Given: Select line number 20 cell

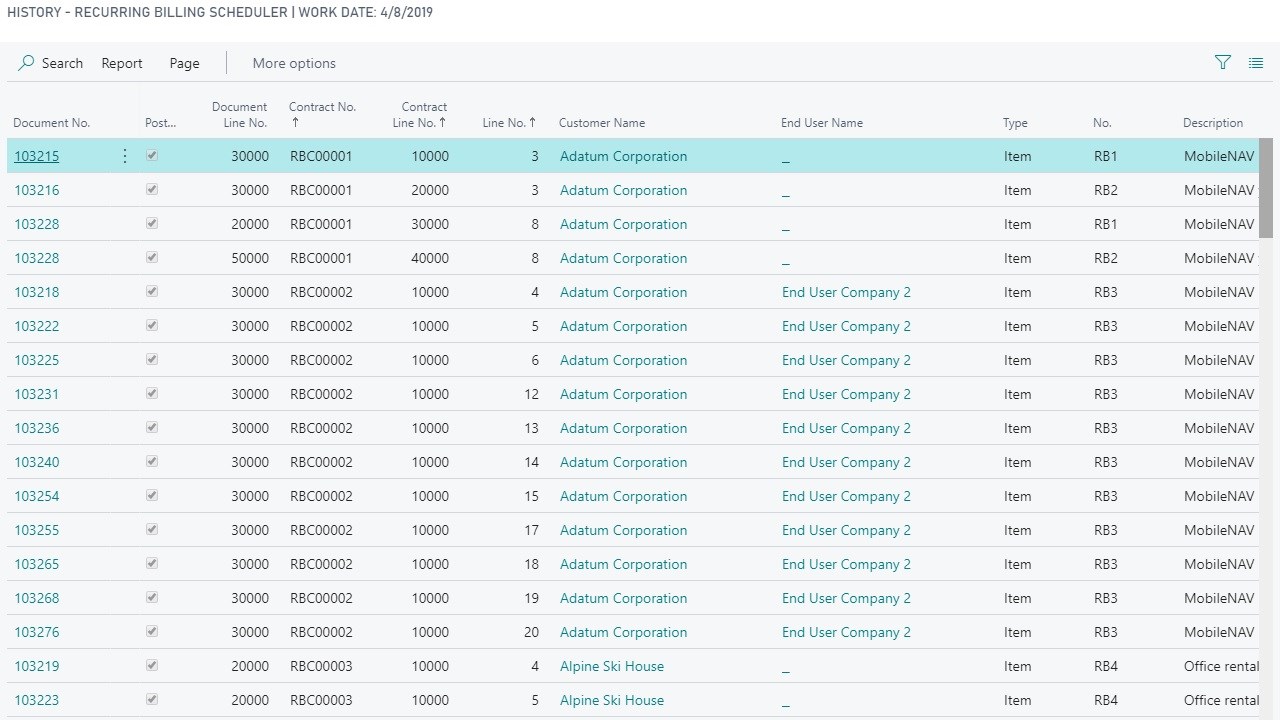Looking at the screenshot, I should [x=531, y=632].
